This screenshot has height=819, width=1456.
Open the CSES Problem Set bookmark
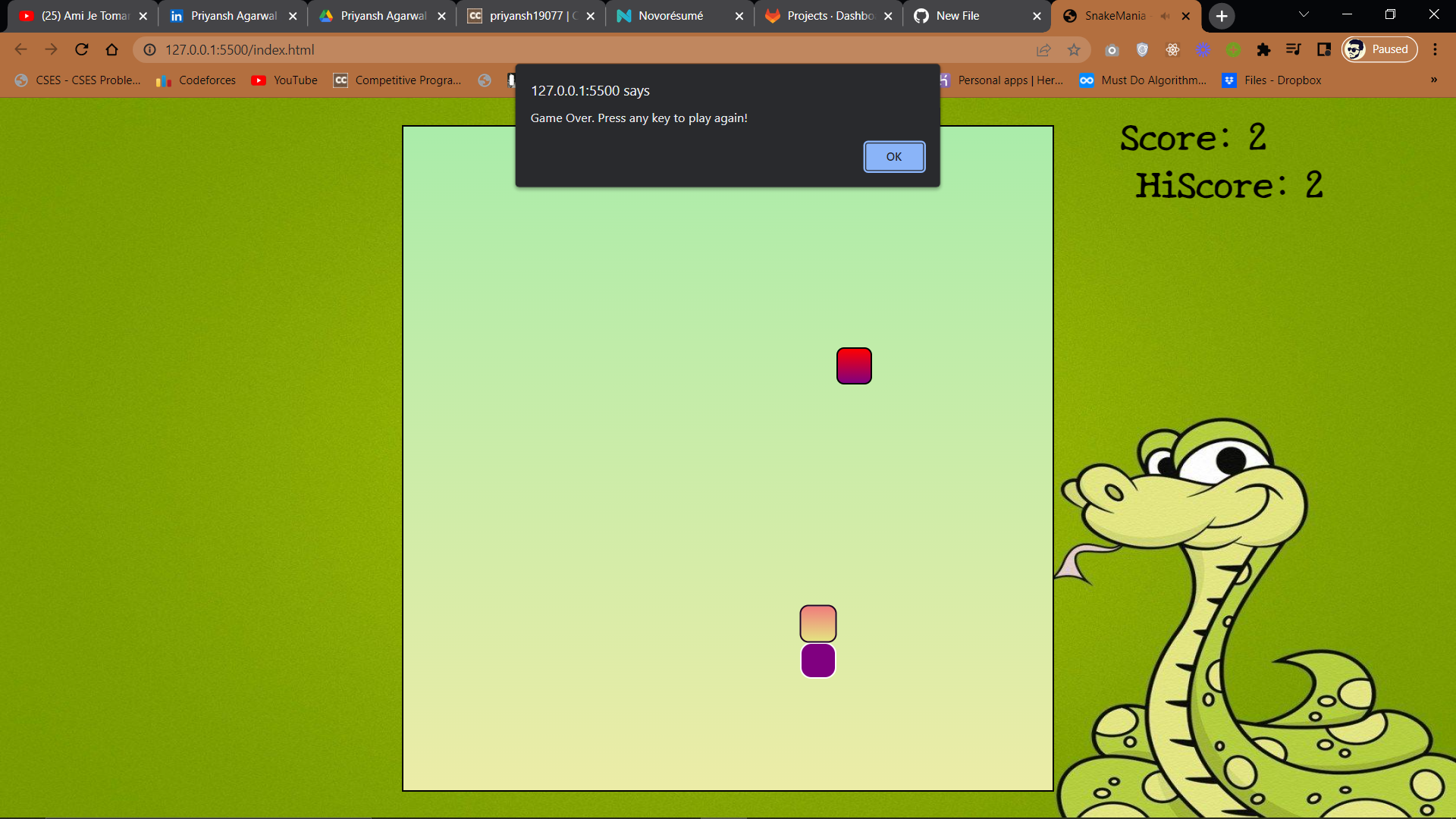78,80
